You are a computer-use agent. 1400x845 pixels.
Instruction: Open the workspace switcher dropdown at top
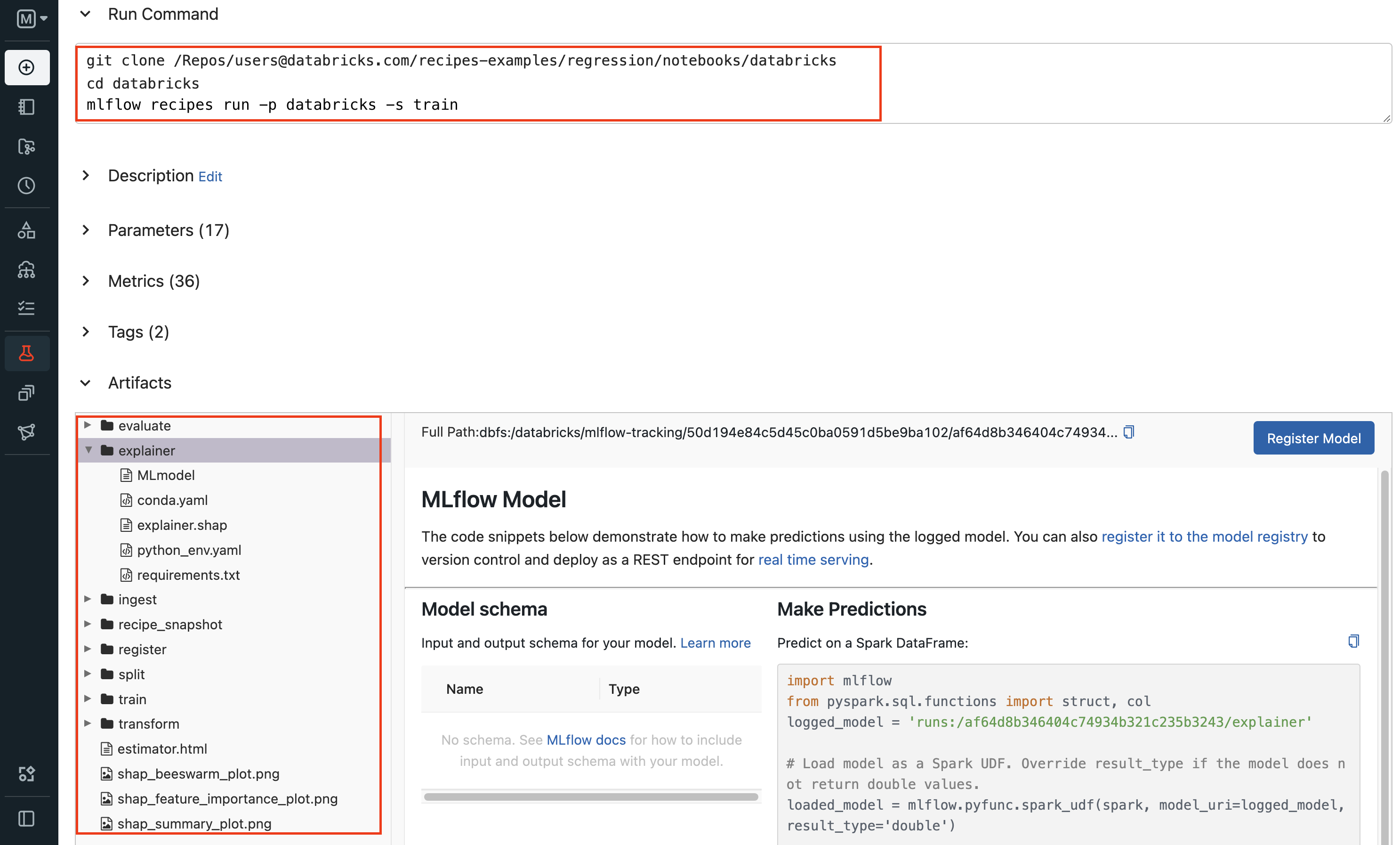(x=31, y=19)
